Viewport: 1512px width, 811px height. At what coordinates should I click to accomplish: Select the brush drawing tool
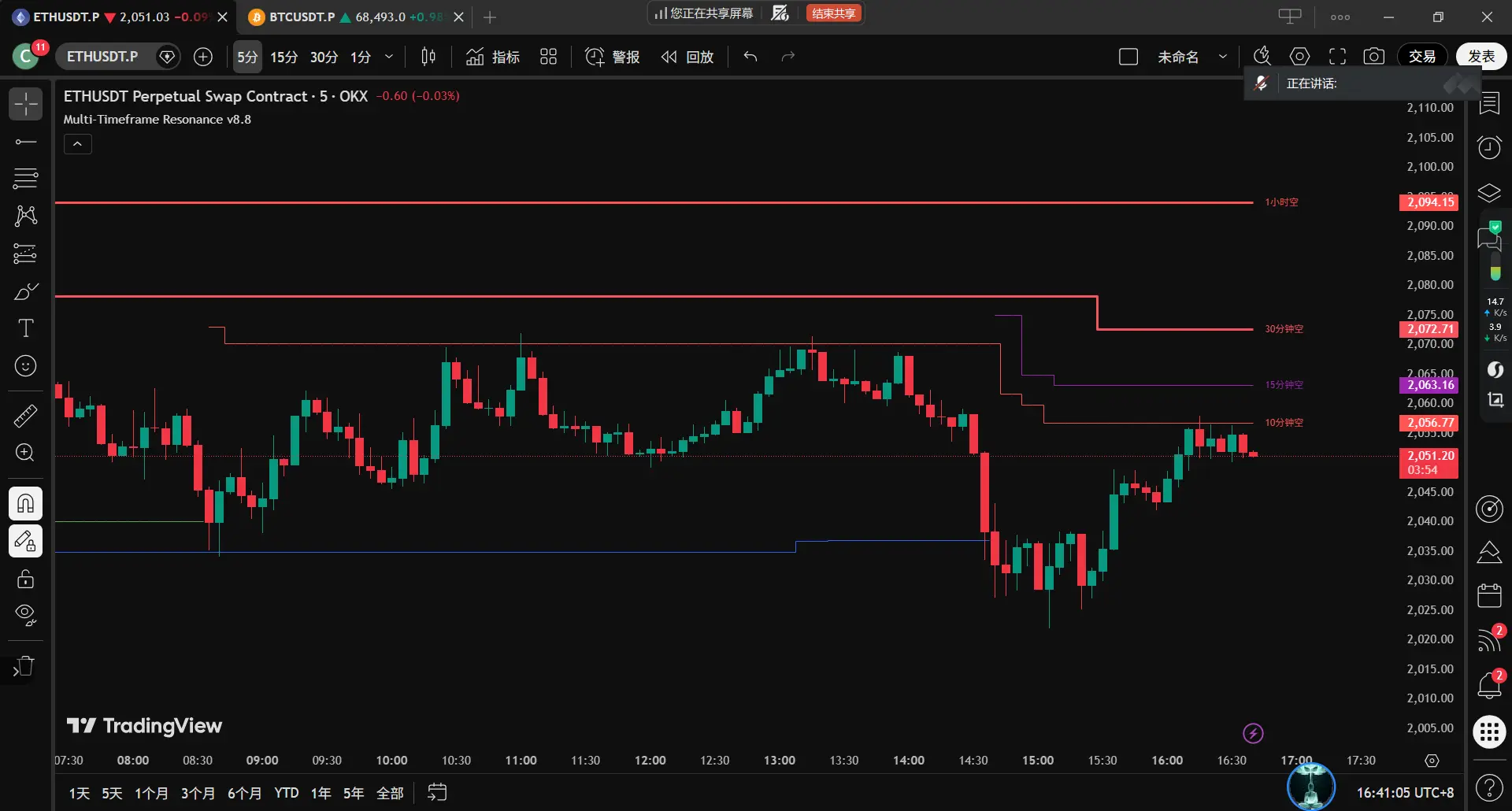click(25, 291)
